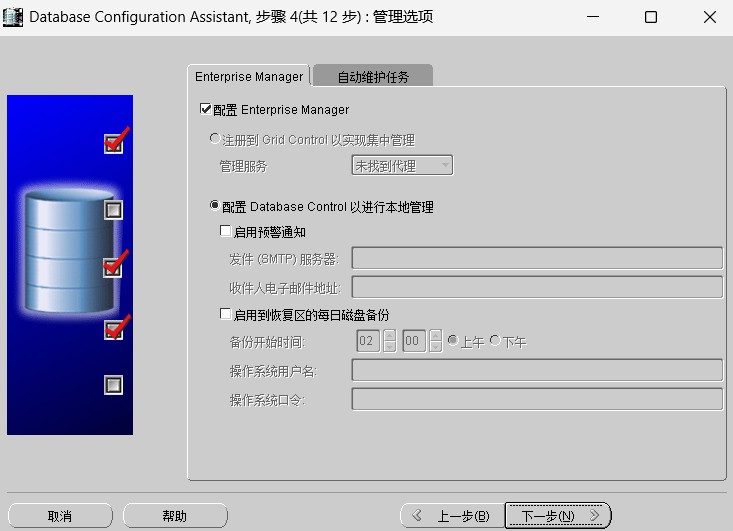Select 注册到 Grid Control 以实现集中管理 radio
Image resolution: width=733 pixels, height=531 pixels.
click(x=215, y=139)
